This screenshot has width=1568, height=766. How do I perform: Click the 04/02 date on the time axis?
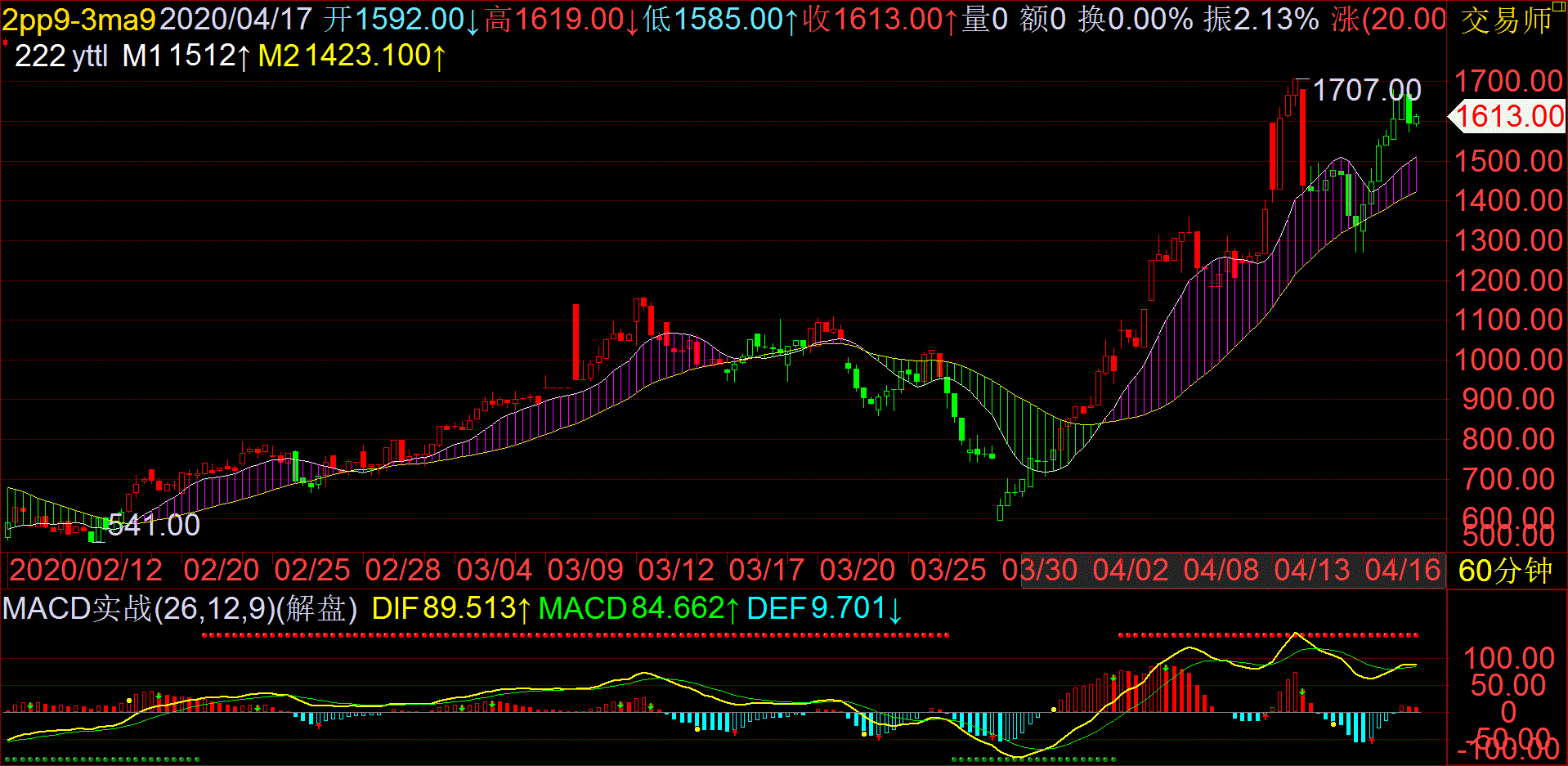point(1131,570)
